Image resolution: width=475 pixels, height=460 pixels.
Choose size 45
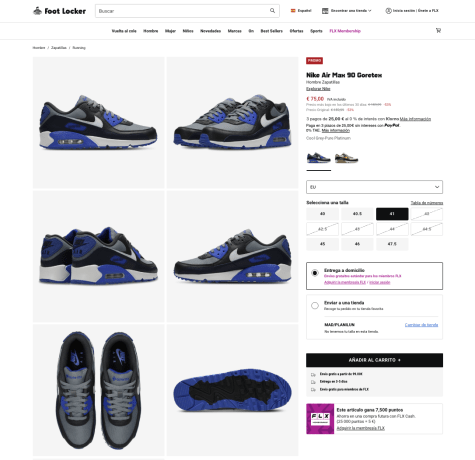(322, 244)
